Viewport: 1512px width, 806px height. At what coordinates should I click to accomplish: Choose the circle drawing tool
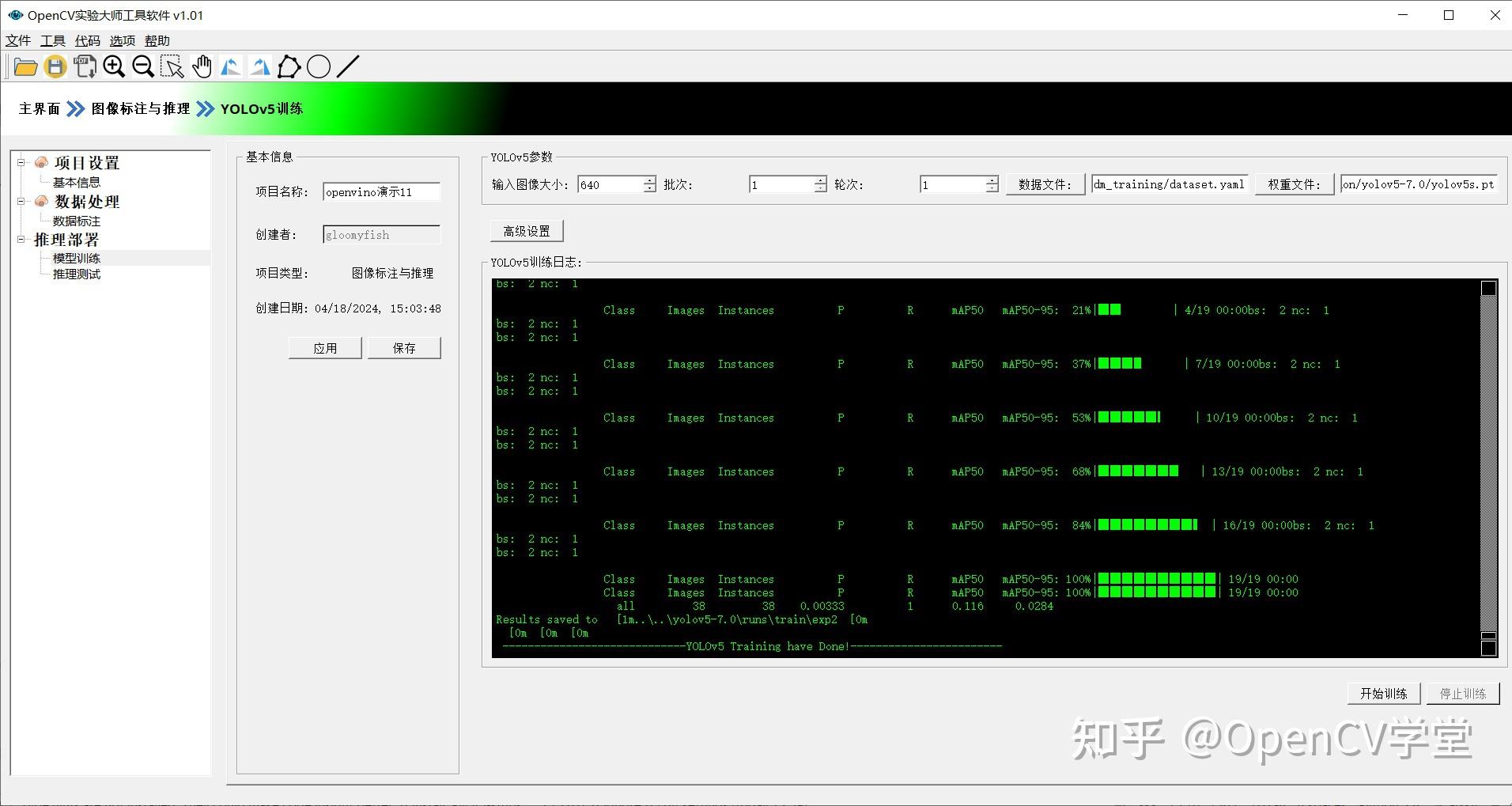click(x=318, y=66)
